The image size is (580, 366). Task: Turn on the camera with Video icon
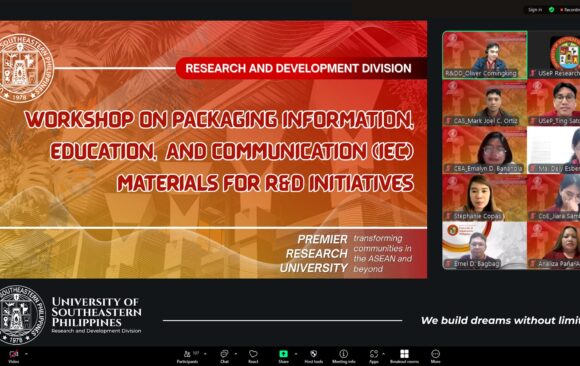[14, 354]
